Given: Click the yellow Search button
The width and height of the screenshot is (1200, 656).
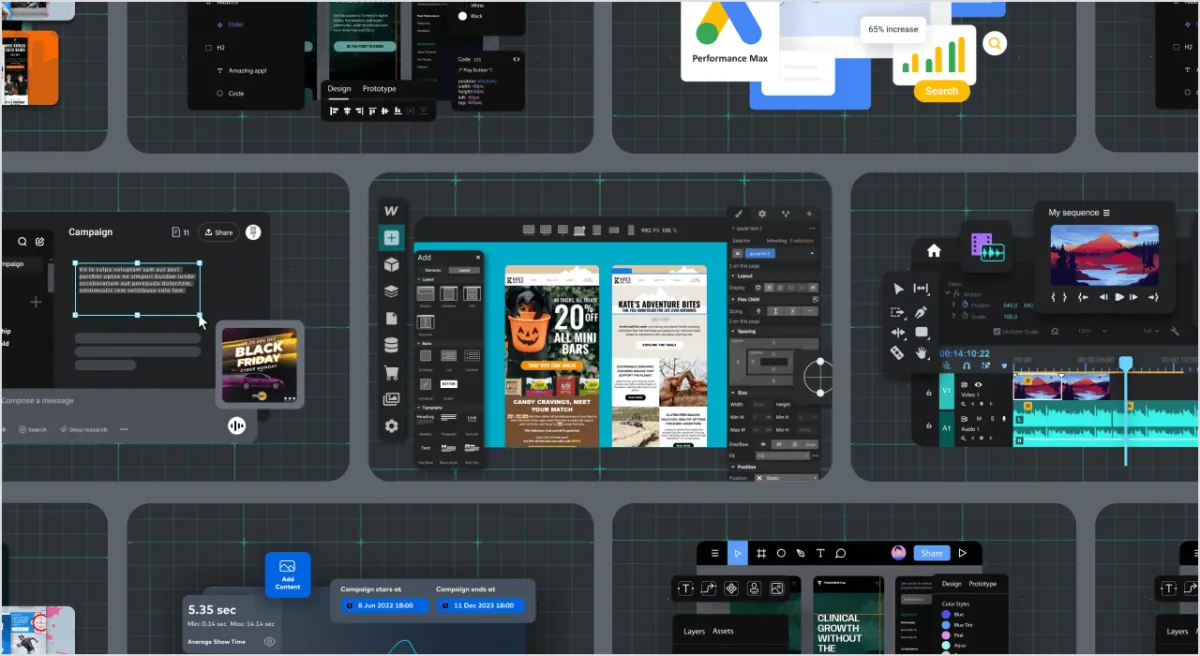Looking at the screenshot, I should pos(941,91).
